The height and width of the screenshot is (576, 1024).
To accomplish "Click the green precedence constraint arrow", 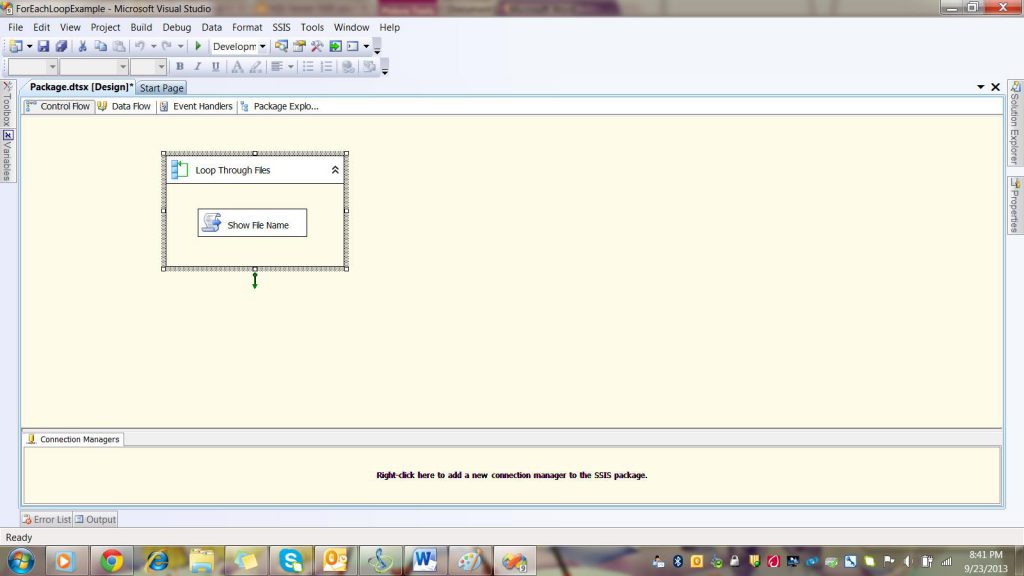I will pyautogui.click(x=255, y=281).
